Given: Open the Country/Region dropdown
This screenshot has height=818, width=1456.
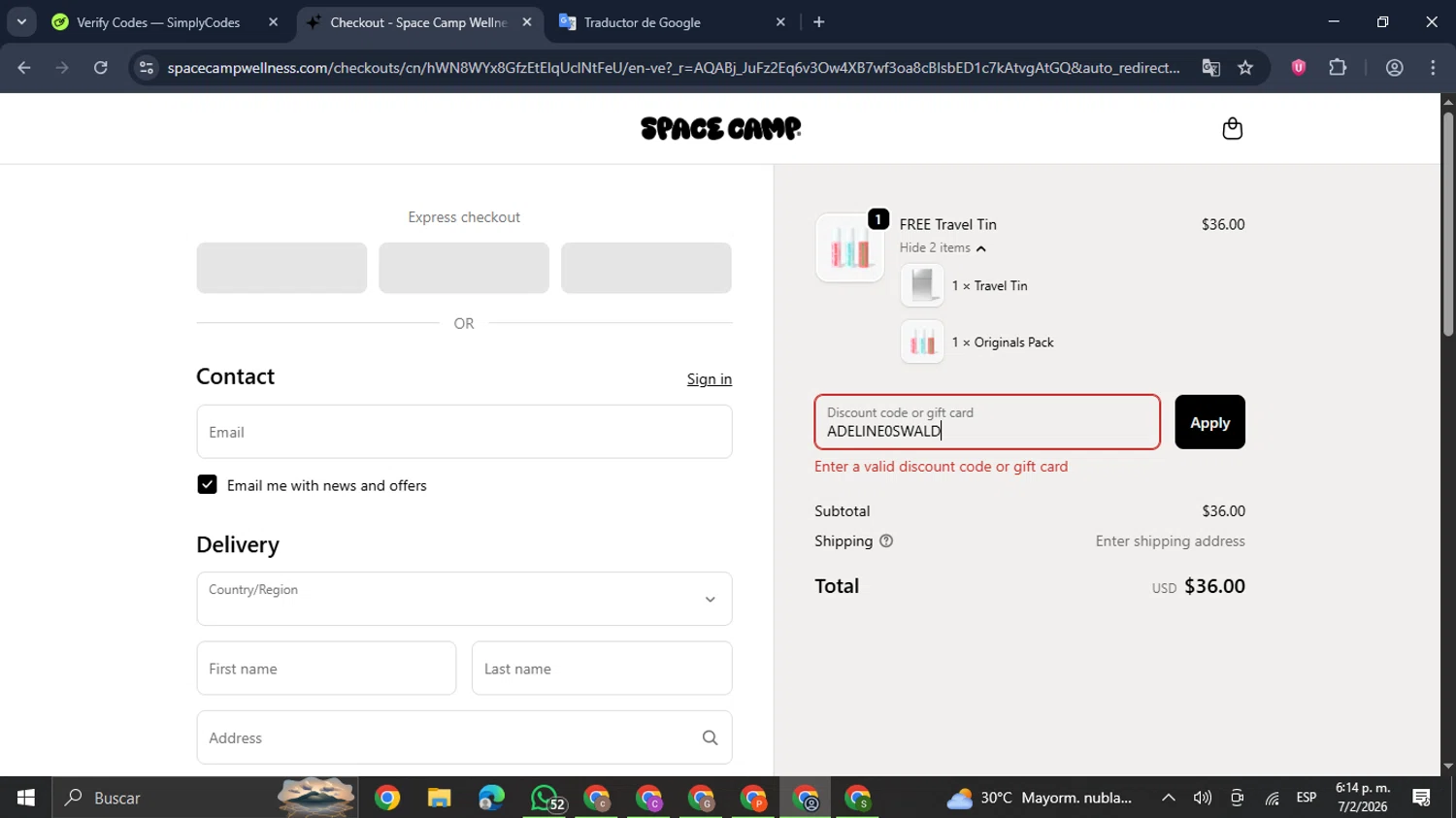Looking at the screenshot, I should click(464, 599).
